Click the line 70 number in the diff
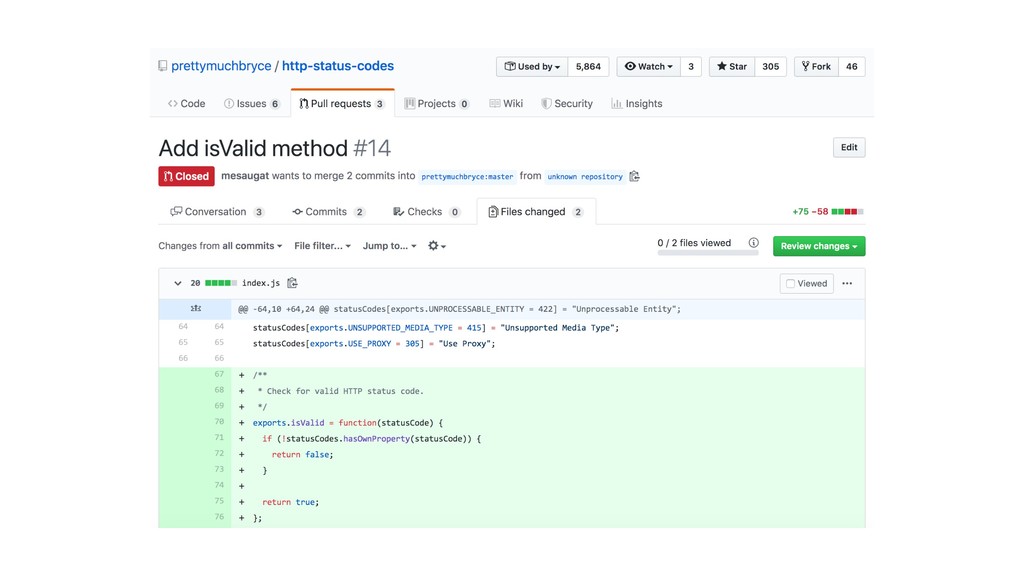The width and height of the screenshot is (1024, 576). click(218, 422)
